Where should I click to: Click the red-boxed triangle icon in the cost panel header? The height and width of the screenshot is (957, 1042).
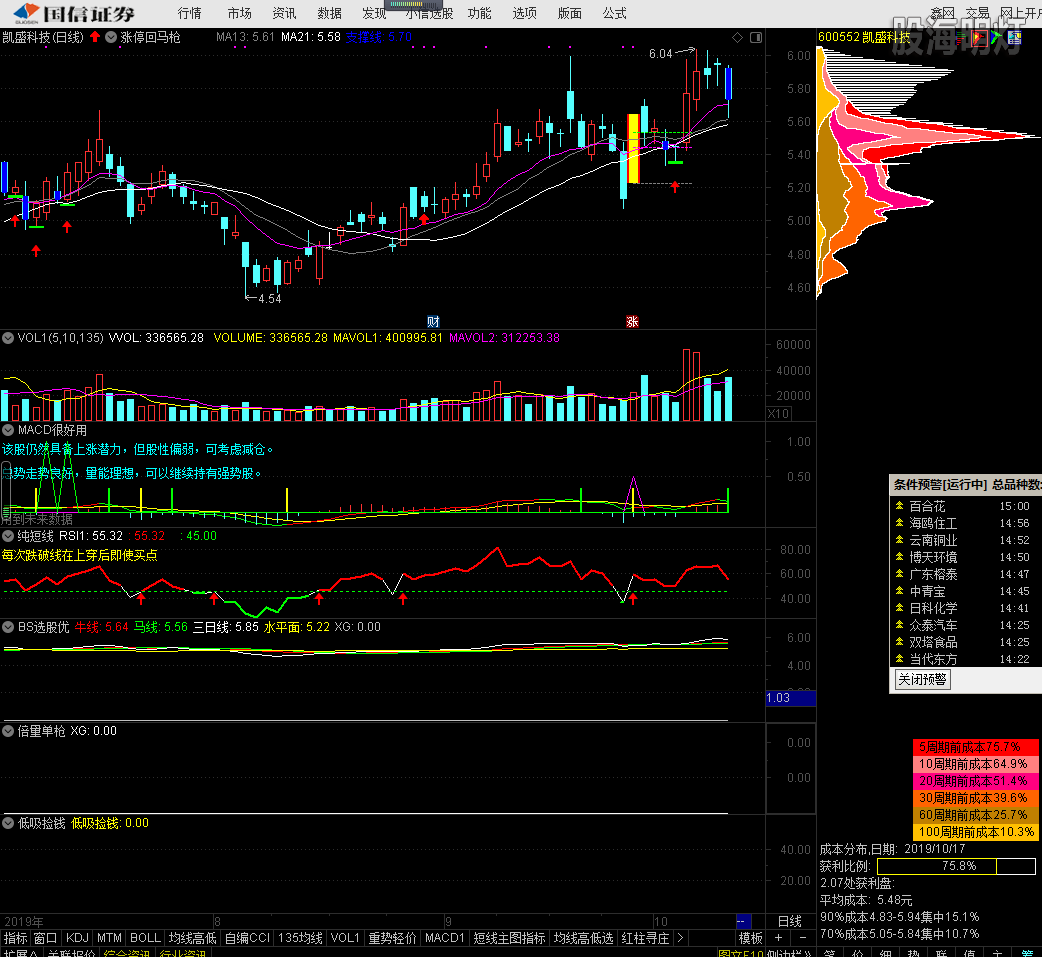[x=978, y=37]
